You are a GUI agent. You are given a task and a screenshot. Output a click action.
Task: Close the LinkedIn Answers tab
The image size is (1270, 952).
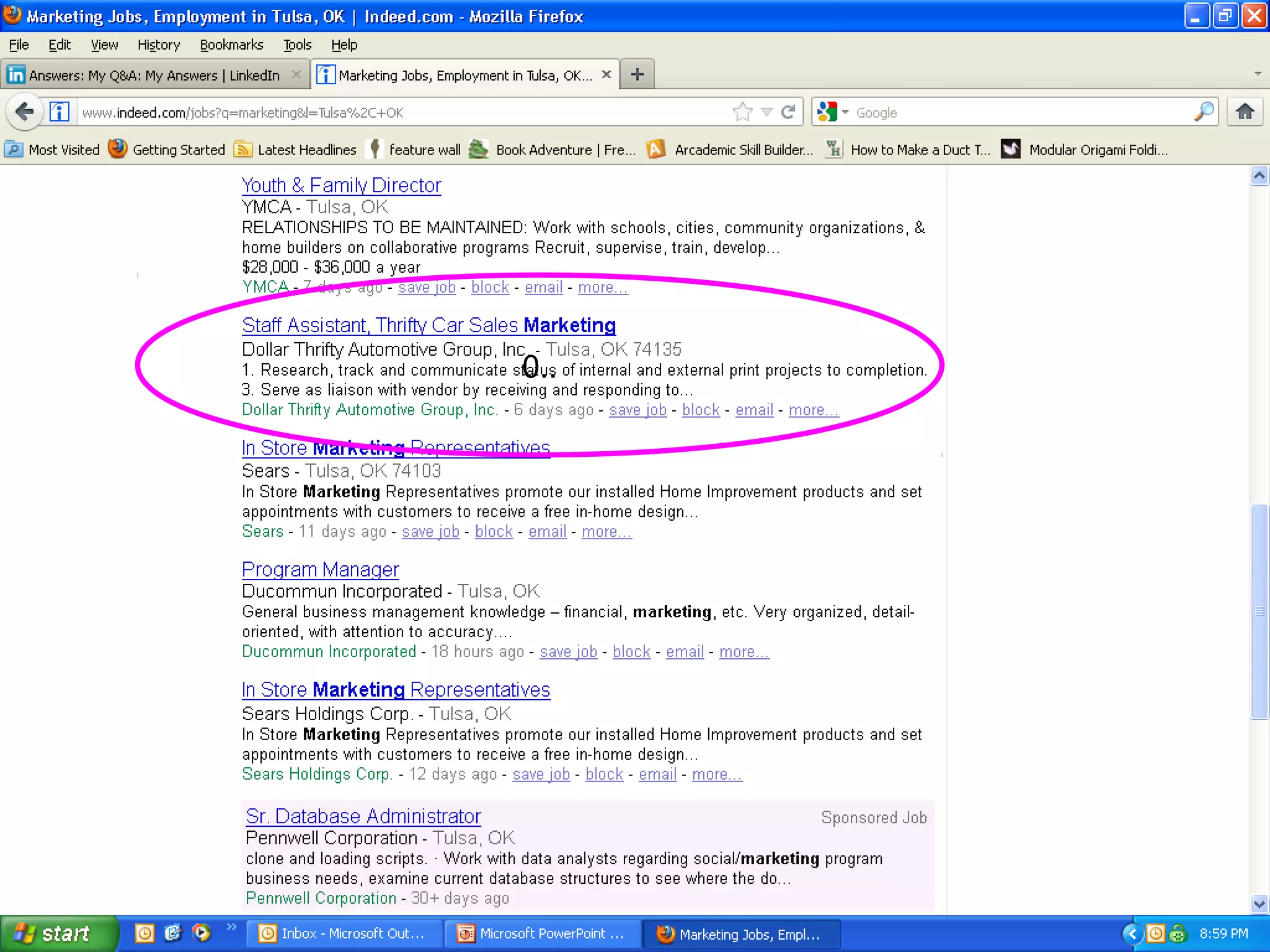click(296, 74)
